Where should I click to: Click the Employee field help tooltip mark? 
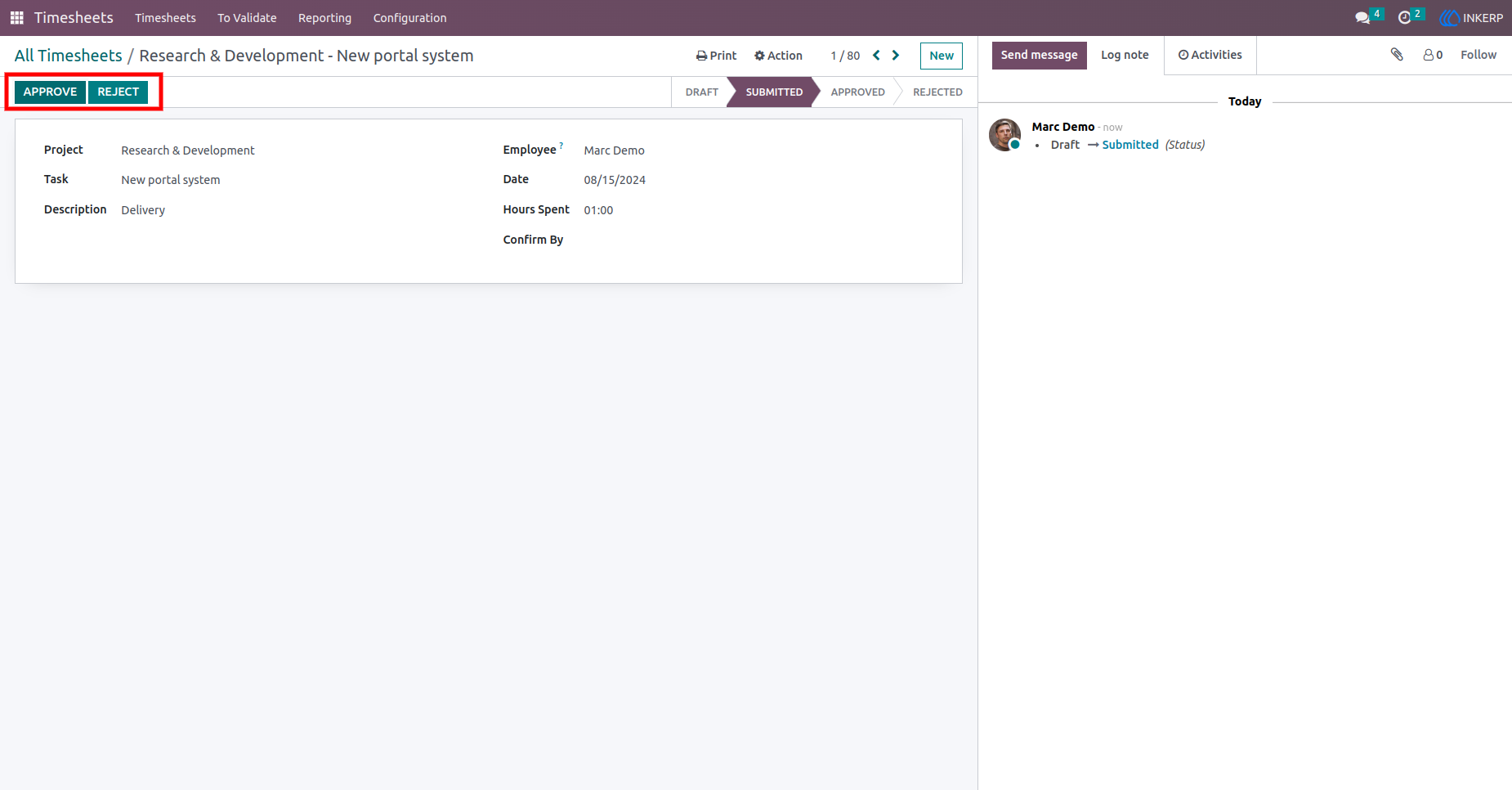[561, 146]
